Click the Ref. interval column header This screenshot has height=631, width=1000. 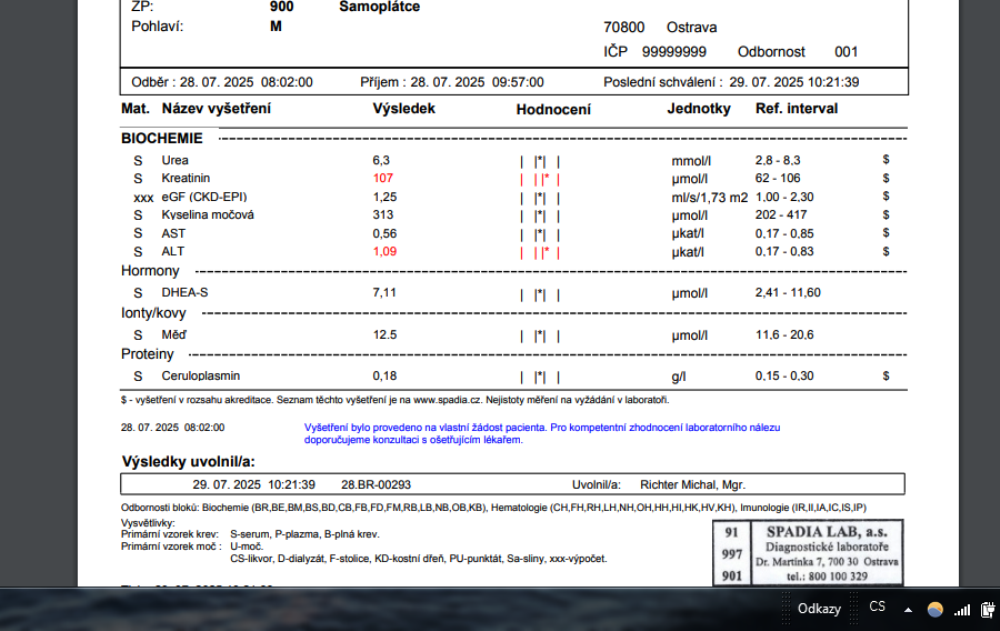point(796,109)
